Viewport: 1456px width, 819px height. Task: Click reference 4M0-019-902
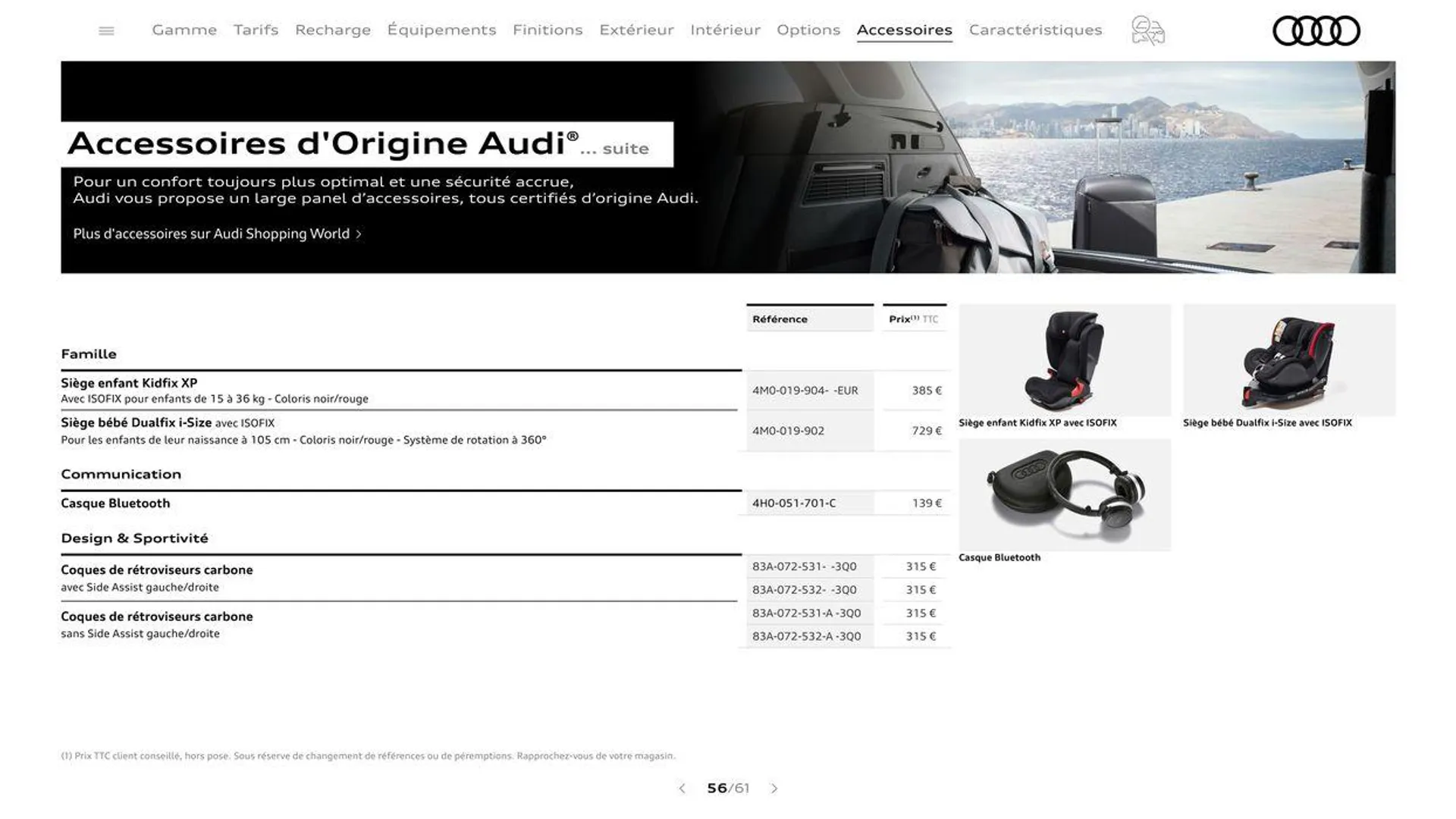[x=788, y=431]
